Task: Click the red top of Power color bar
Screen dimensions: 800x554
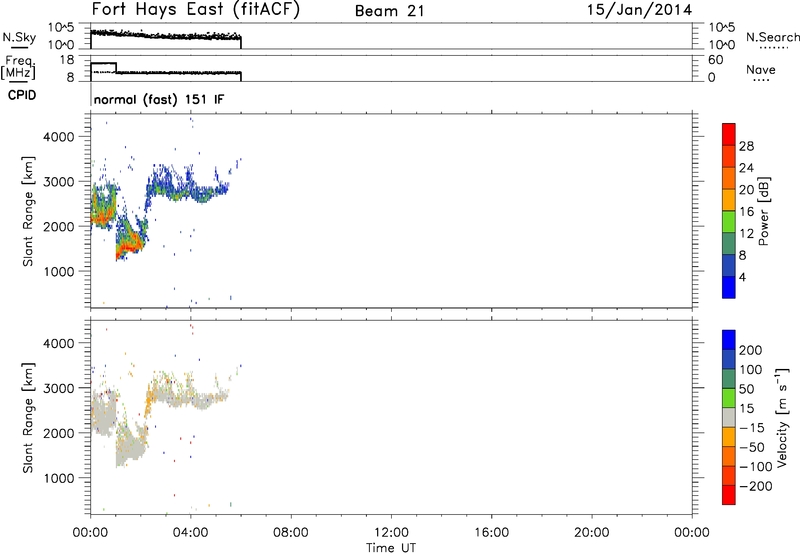Action: pyautogui.click(x=729, y=132)
